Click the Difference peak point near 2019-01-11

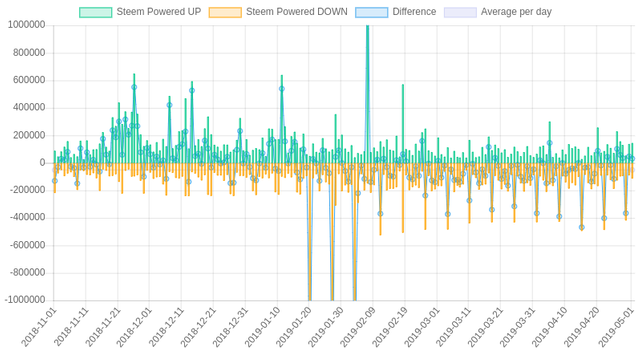282,89
